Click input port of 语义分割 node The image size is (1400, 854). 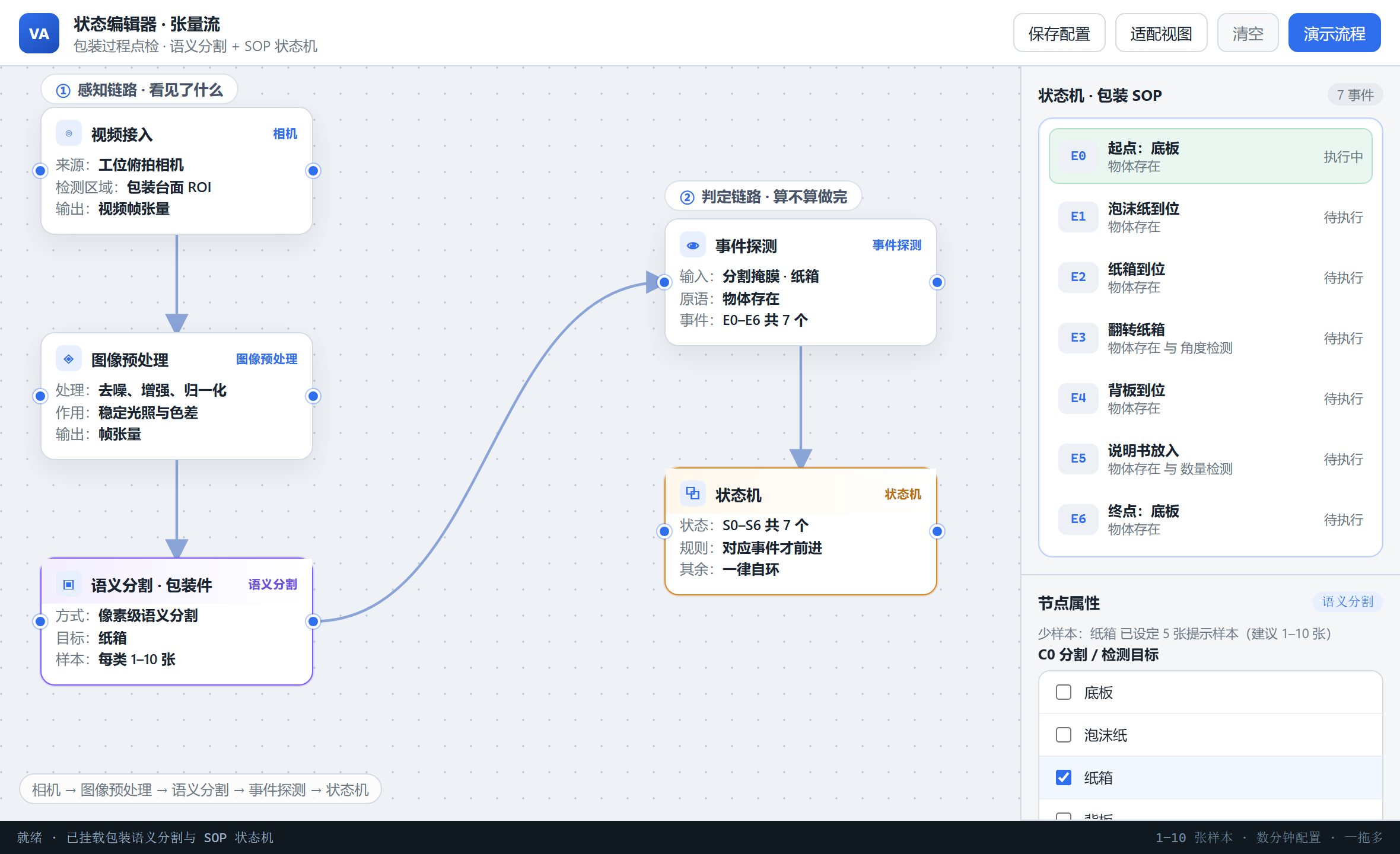pyautogui.click(x=40, y=622)
